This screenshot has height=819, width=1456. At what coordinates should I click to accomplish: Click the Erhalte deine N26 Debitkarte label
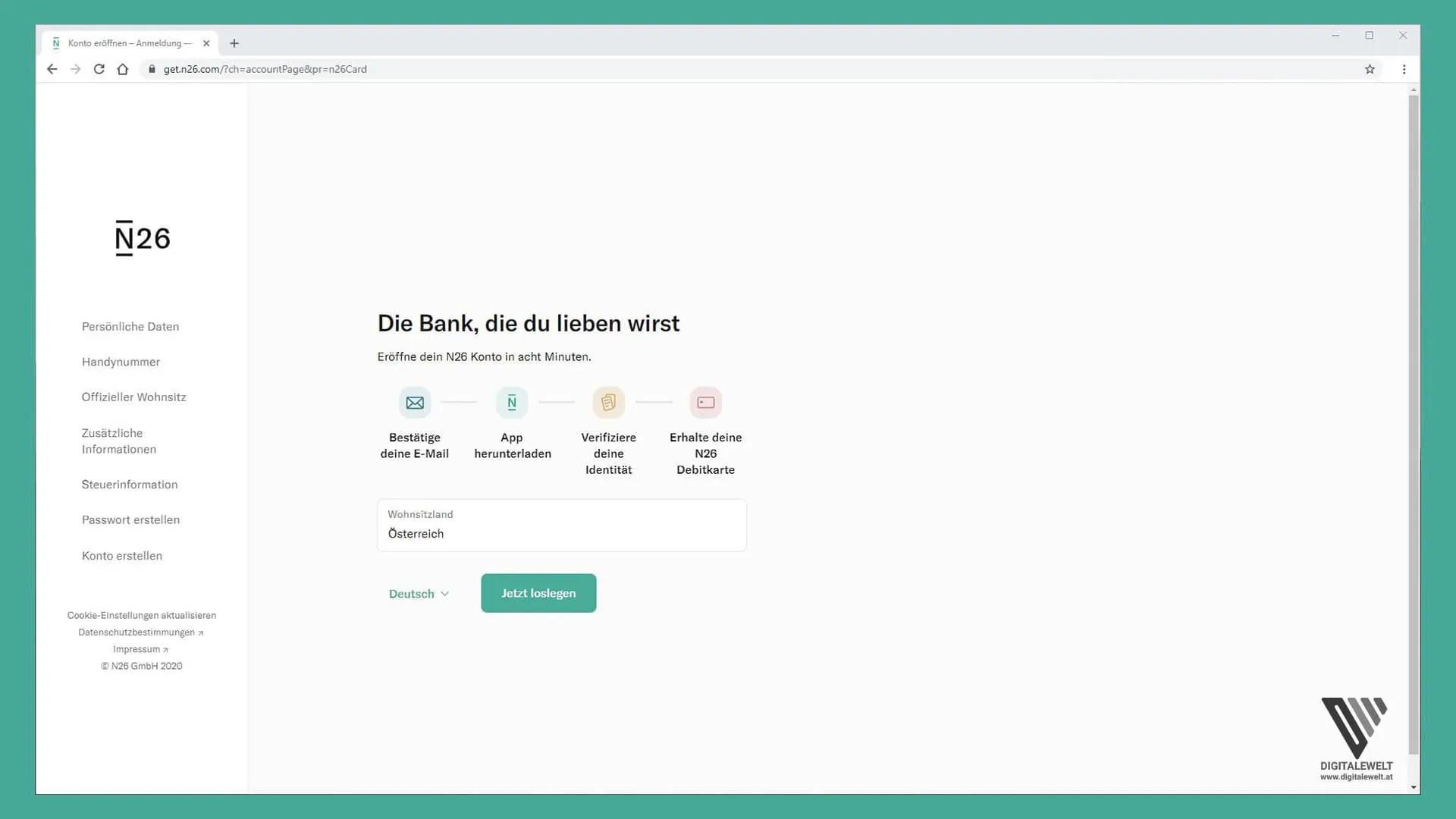[x=705, y=453]
